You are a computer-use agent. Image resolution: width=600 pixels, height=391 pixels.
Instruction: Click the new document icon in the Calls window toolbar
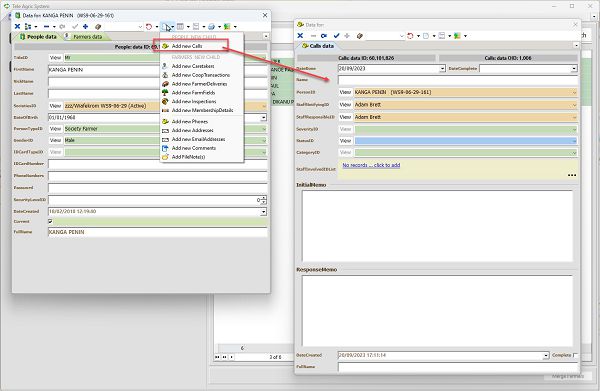coord(426,36)
